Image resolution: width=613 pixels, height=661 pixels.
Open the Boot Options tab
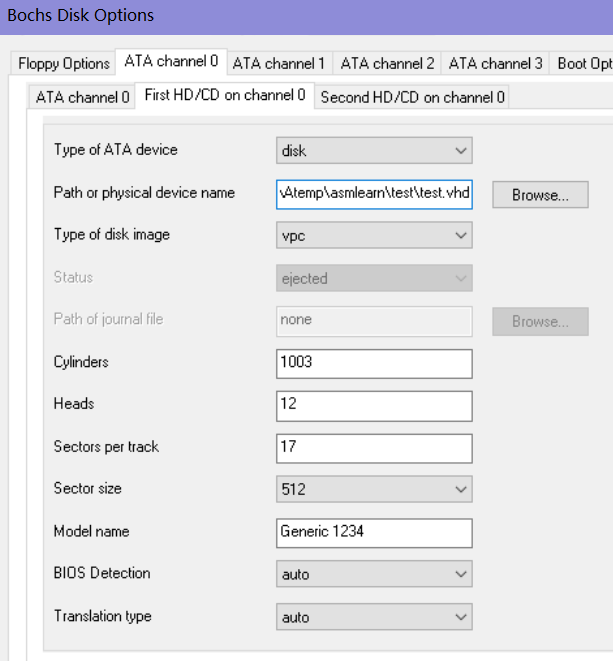coord(582,64)
